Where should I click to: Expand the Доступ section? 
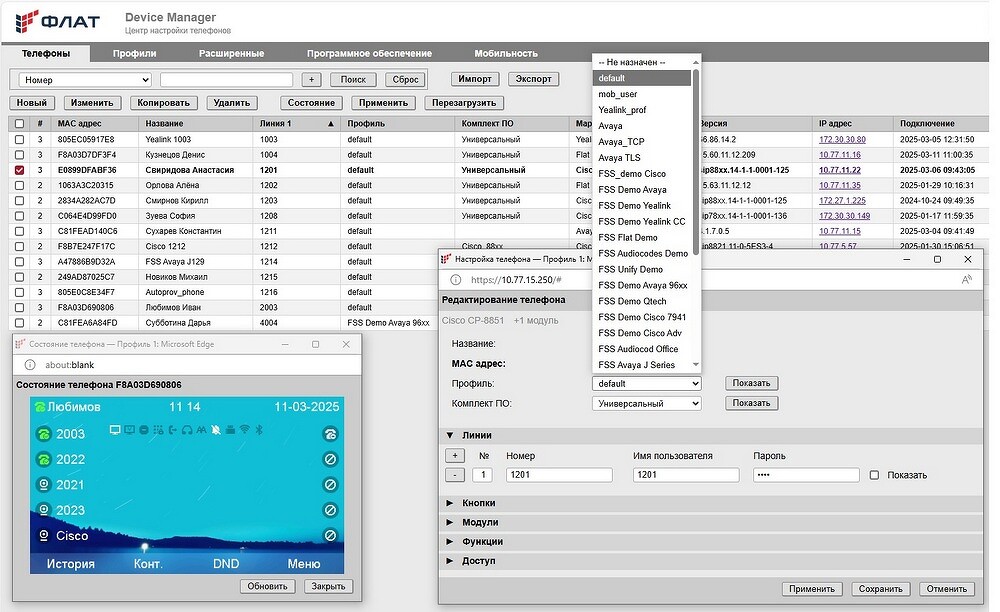coord(450,561)
